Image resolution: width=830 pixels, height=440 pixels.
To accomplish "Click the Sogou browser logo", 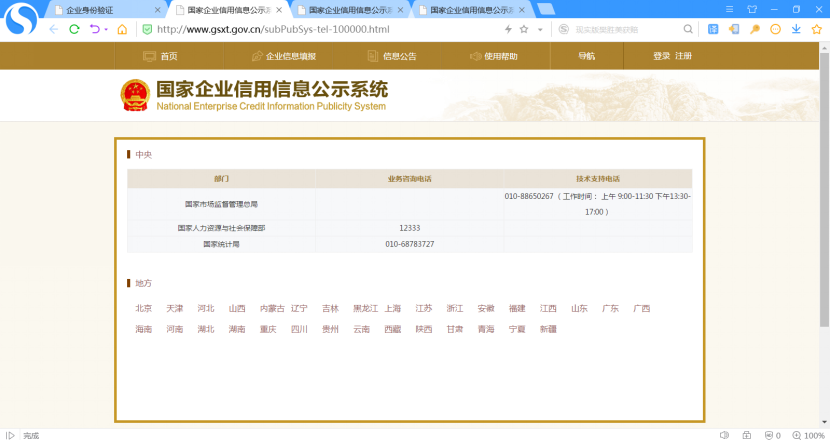I will (x=21, y=19).
